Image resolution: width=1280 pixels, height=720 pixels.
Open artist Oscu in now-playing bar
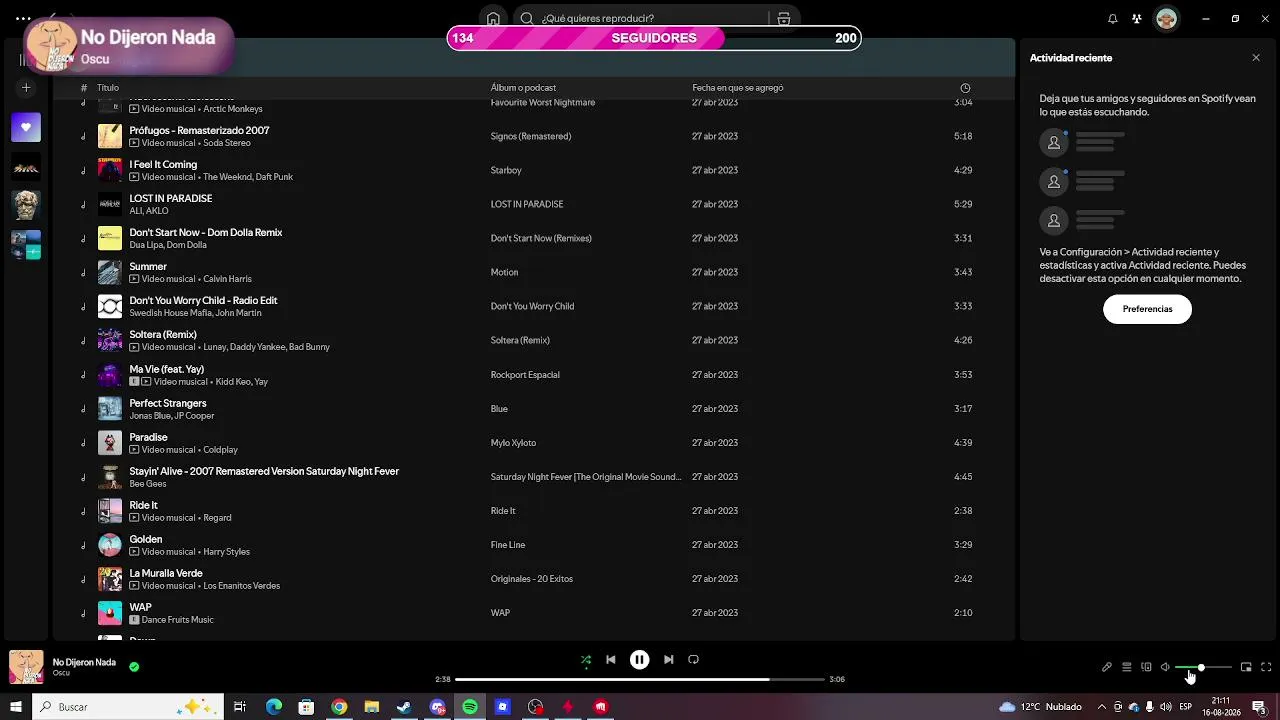click(61, 673)
